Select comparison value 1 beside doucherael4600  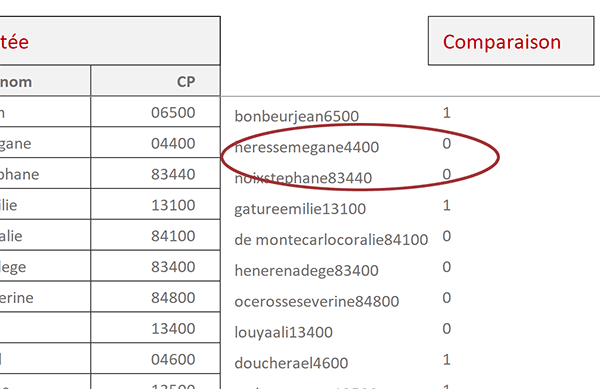pyautogui.click(x=447, y=360)
